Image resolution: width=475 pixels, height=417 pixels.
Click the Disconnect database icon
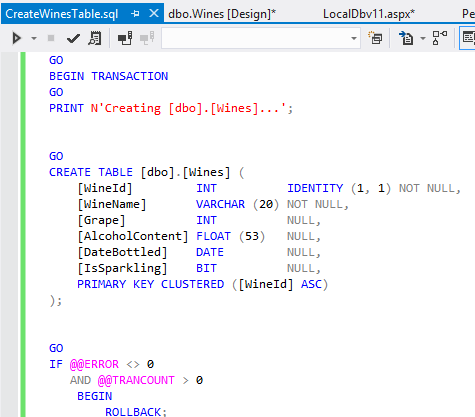point(147,38)
